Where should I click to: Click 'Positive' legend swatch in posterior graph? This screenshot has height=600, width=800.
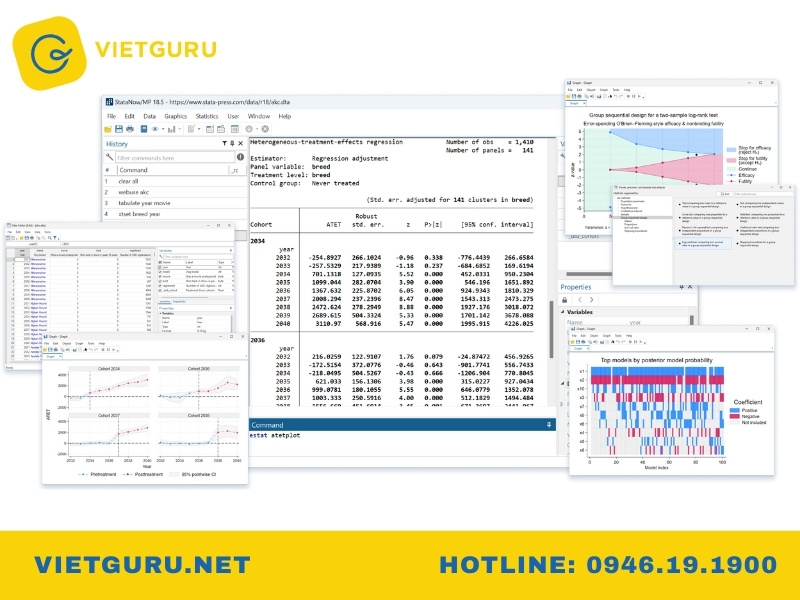click(735, 410)
